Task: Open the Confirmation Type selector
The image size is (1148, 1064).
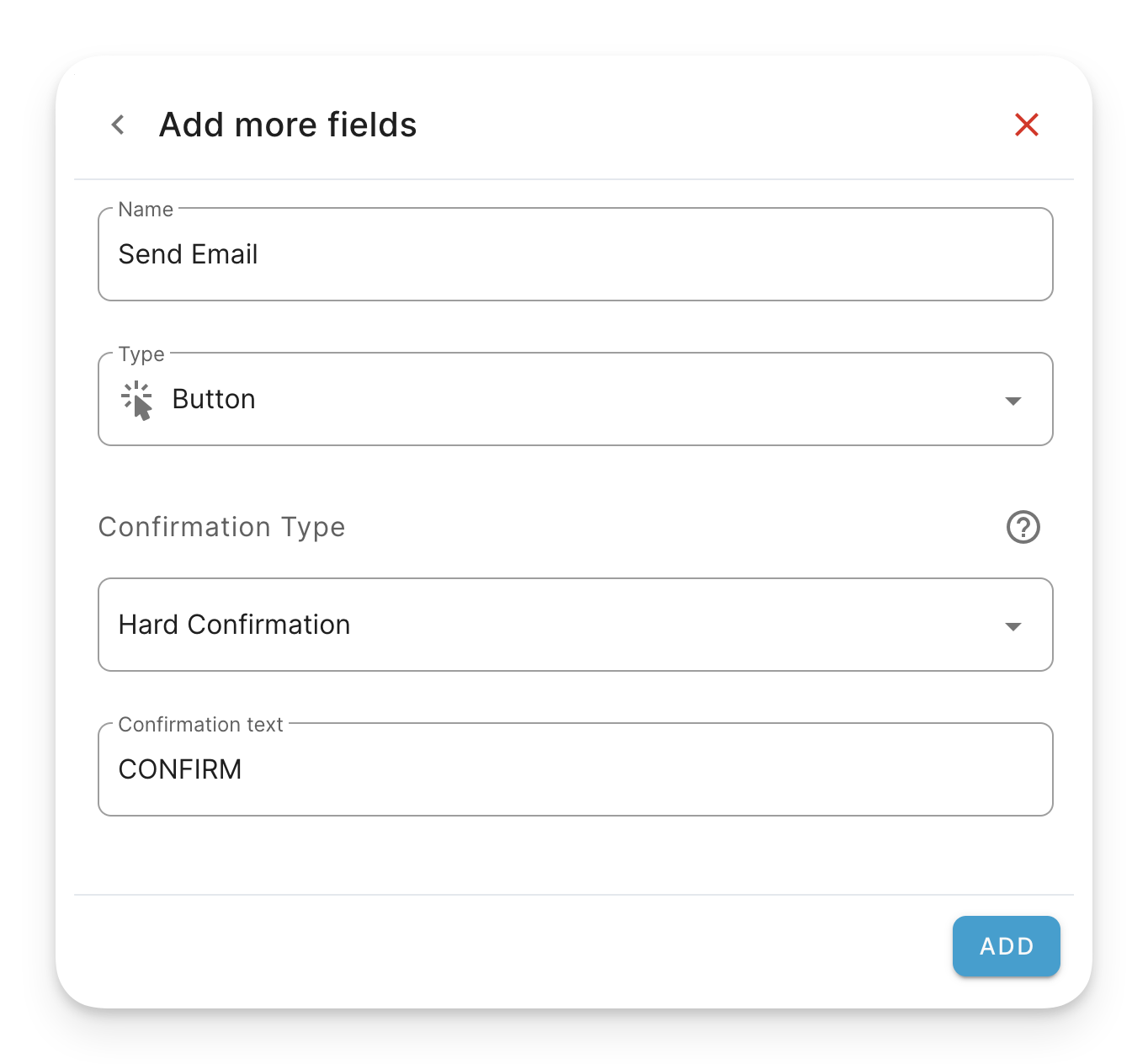Action: pos(576,625)
